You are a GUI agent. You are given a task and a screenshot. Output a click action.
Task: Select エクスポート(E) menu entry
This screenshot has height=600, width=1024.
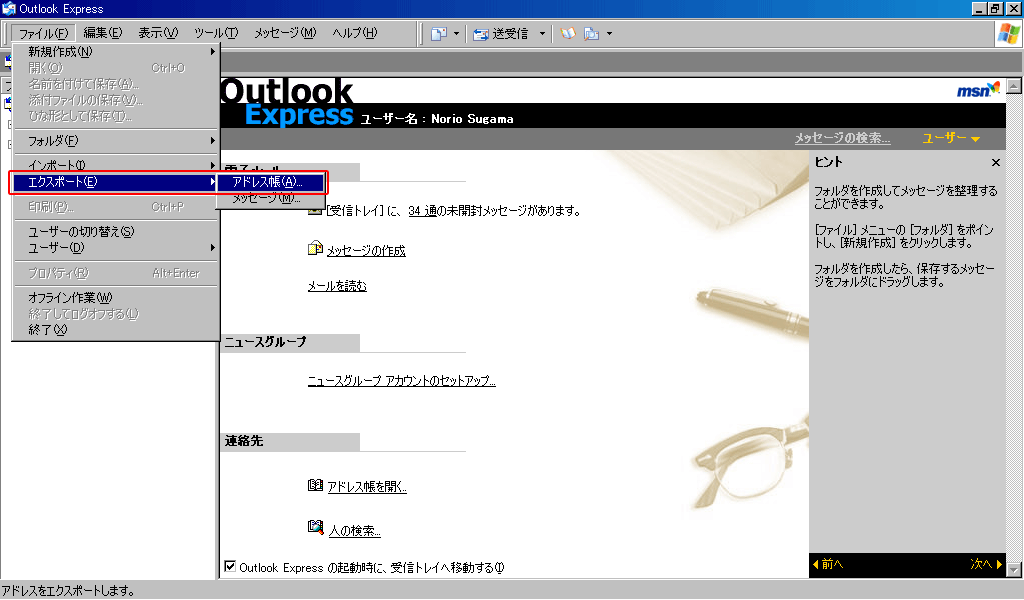click(116, 182)
